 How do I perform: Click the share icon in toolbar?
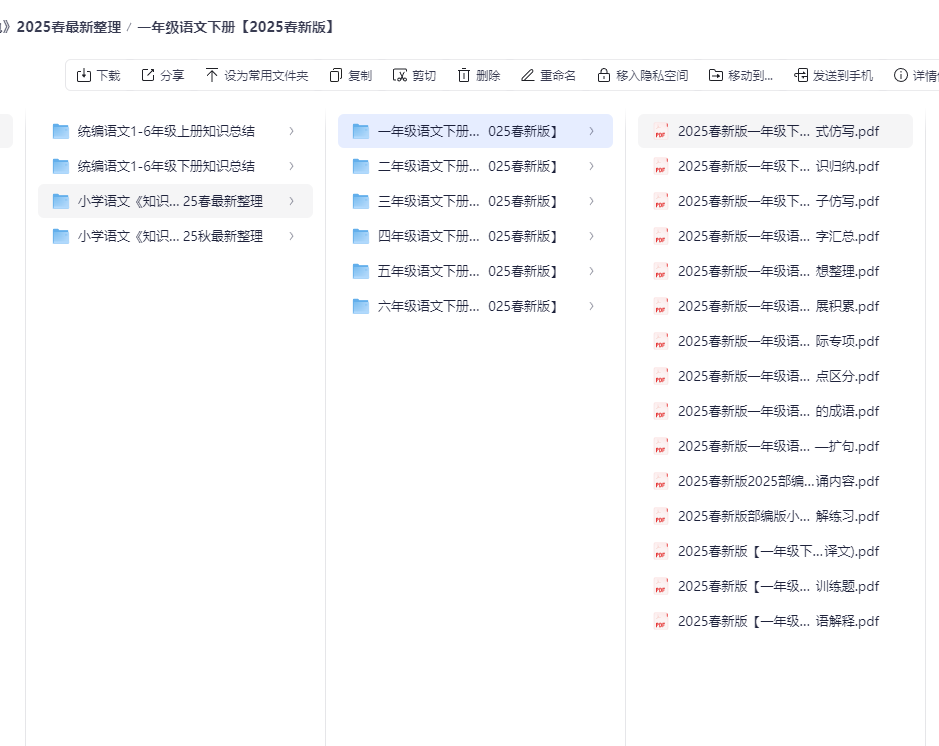click(x=148, y=76)
